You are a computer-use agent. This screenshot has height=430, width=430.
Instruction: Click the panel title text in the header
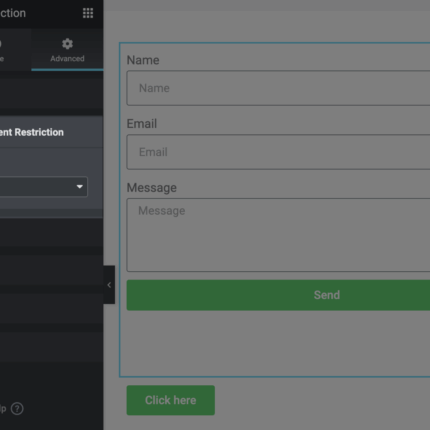[x=13, y=13]
